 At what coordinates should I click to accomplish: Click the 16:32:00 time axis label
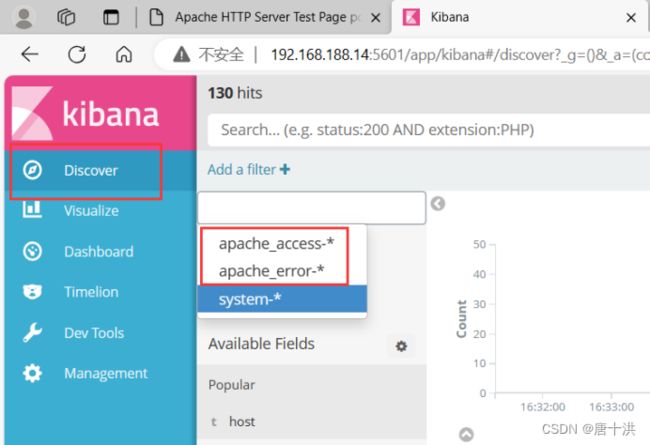pyautogui.click(x=543, y=407)
